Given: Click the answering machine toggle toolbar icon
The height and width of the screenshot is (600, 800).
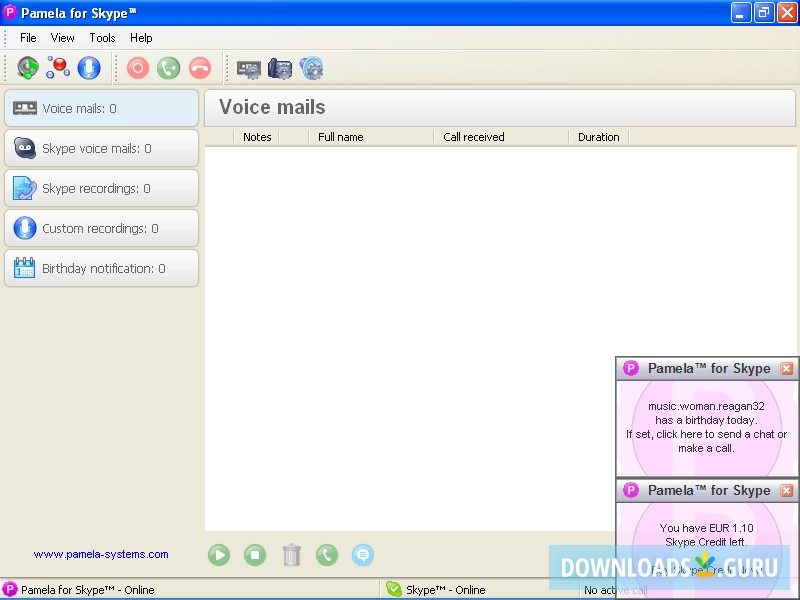Looking at the screenshot, I should (x=28, y=68).
